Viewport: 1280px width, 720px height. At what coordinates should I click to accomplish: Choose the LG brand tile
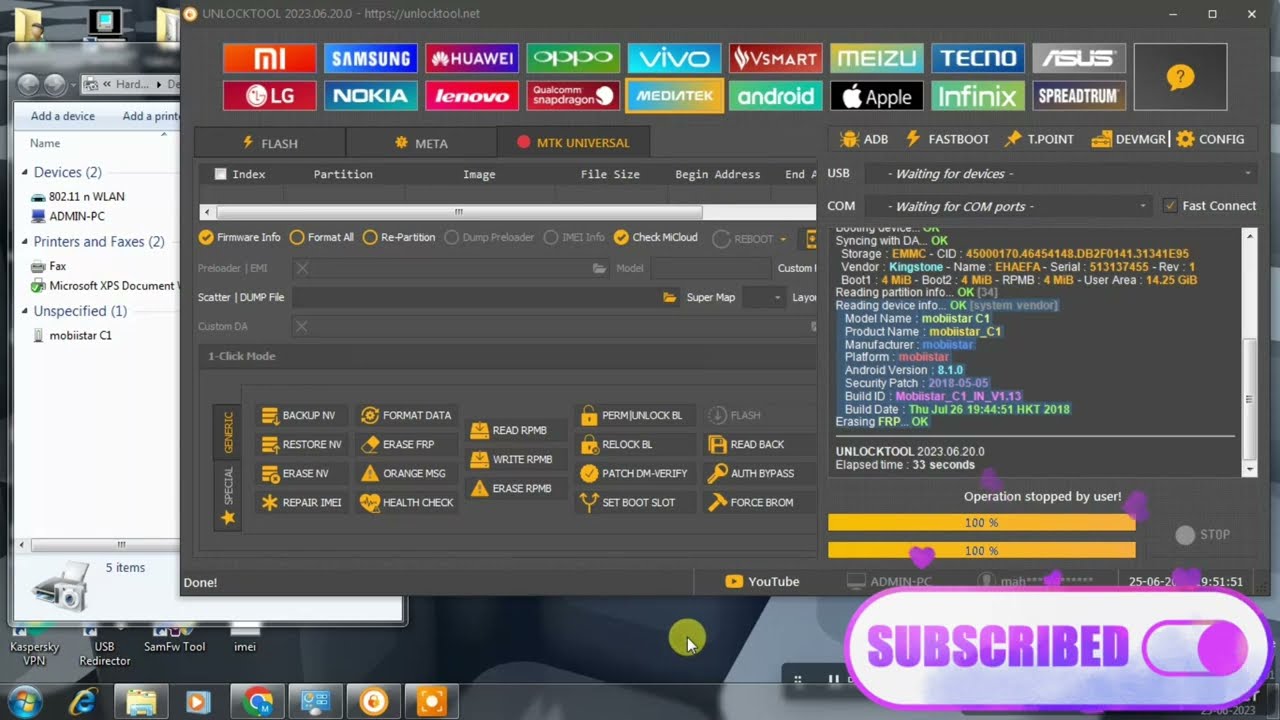pos(270,96)
